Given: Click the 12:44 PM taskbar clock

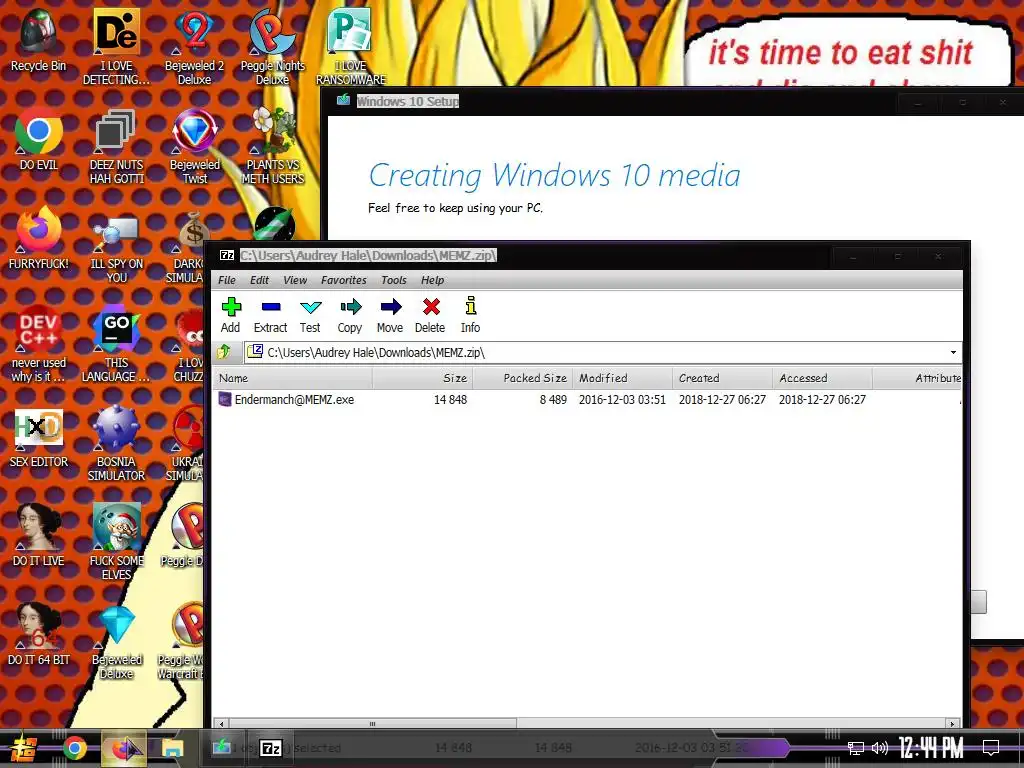Looking at the screenshot, I should pyautogui.click(x=931, y=748).
